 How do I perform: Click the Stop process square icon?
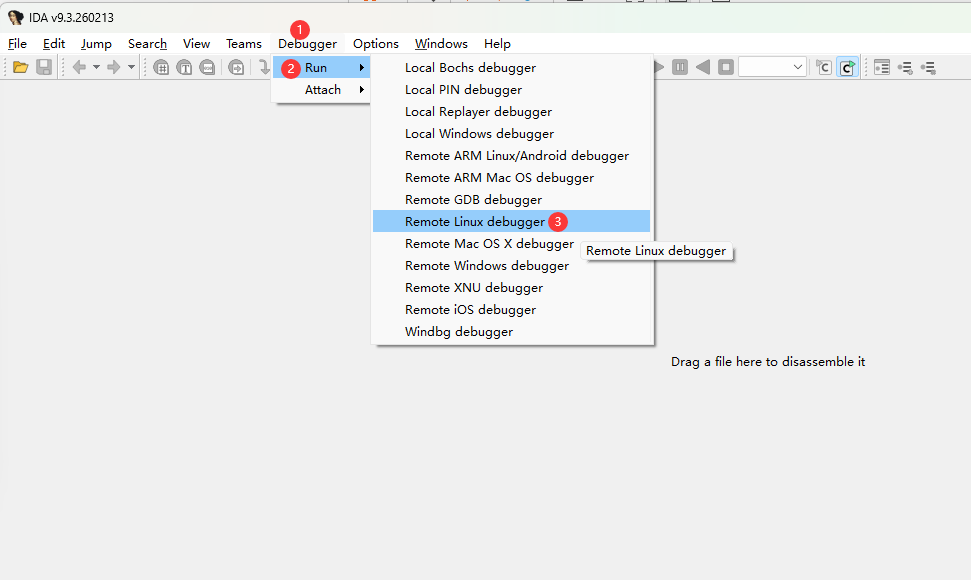pyautogui.click(x=726, y=67)
